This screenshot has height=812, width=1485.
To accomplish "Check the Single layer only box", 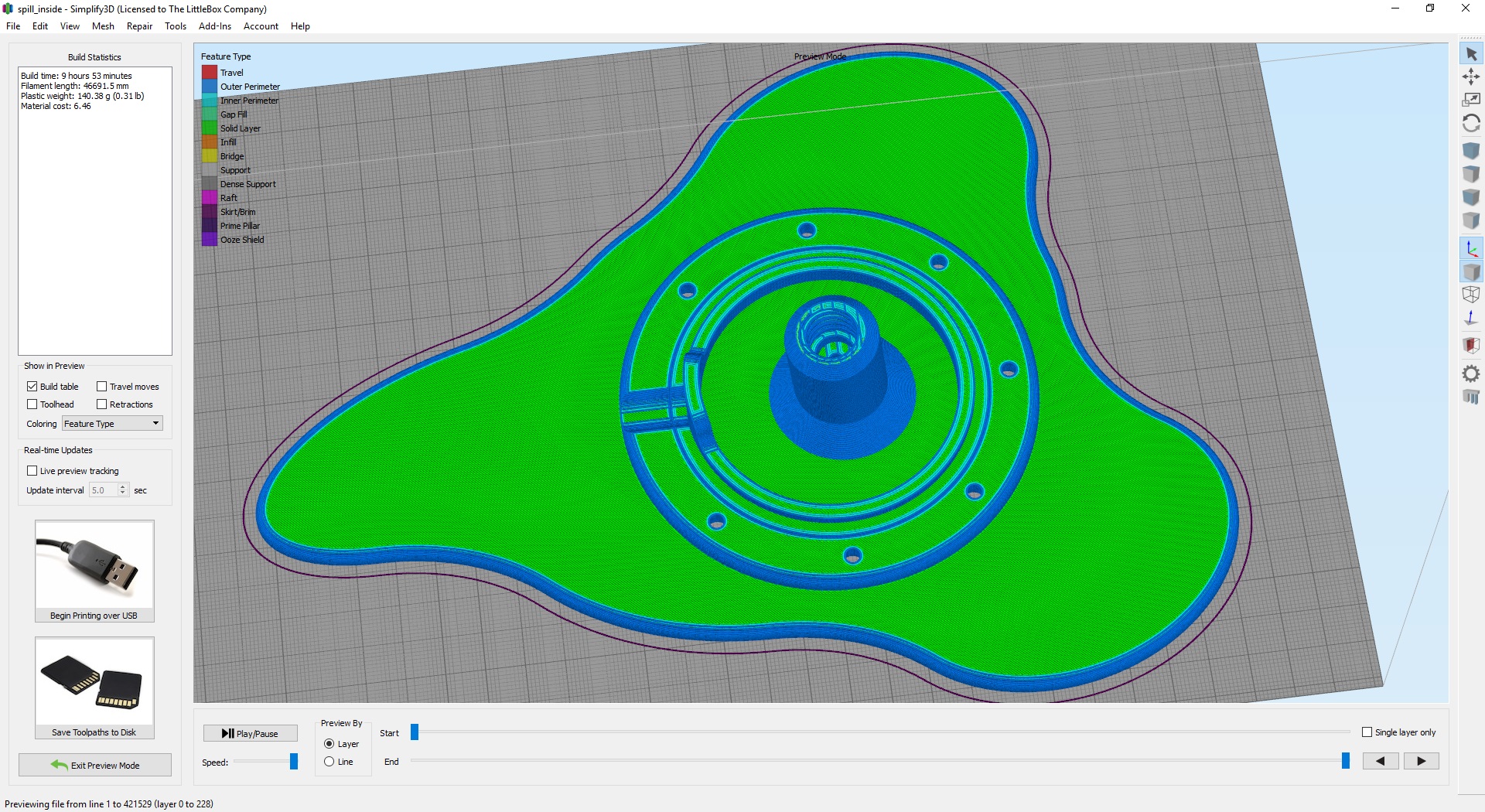I will click(x=1367, y=732).
